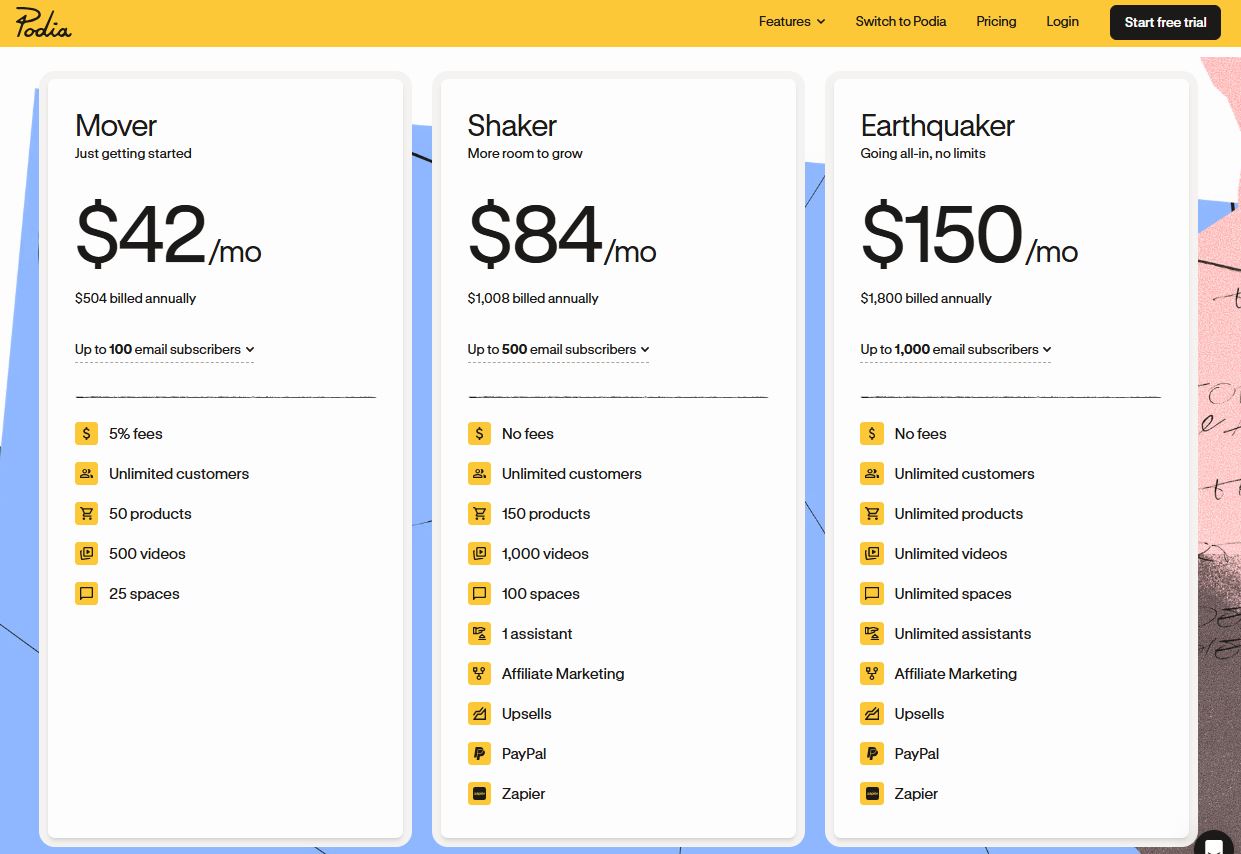Click the $150/mo price

click(970, 236)
